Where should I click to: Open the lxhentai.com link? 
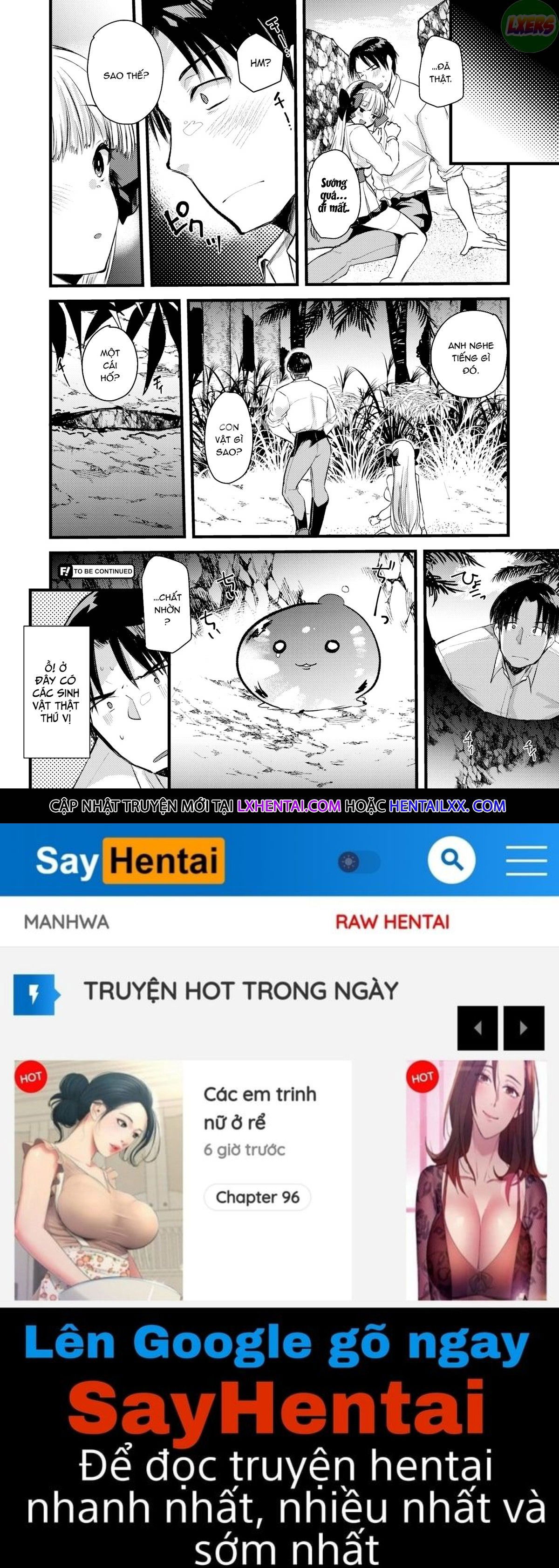coord(289,806)
